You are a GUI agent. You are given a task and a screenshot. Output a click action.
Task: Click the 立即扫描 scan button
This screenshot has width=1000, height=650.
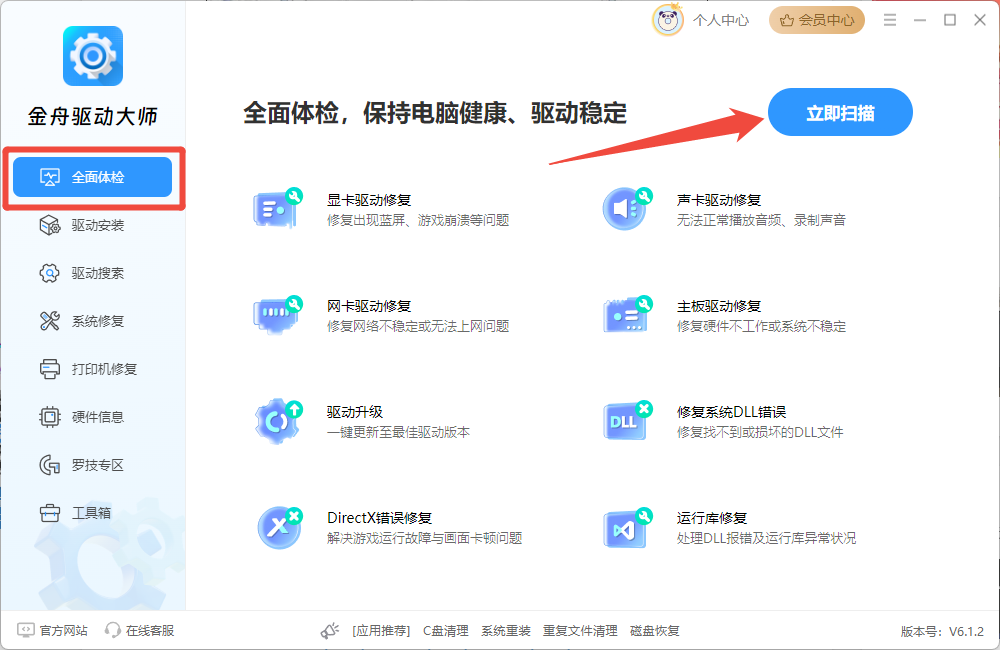(x=840, y=112)
